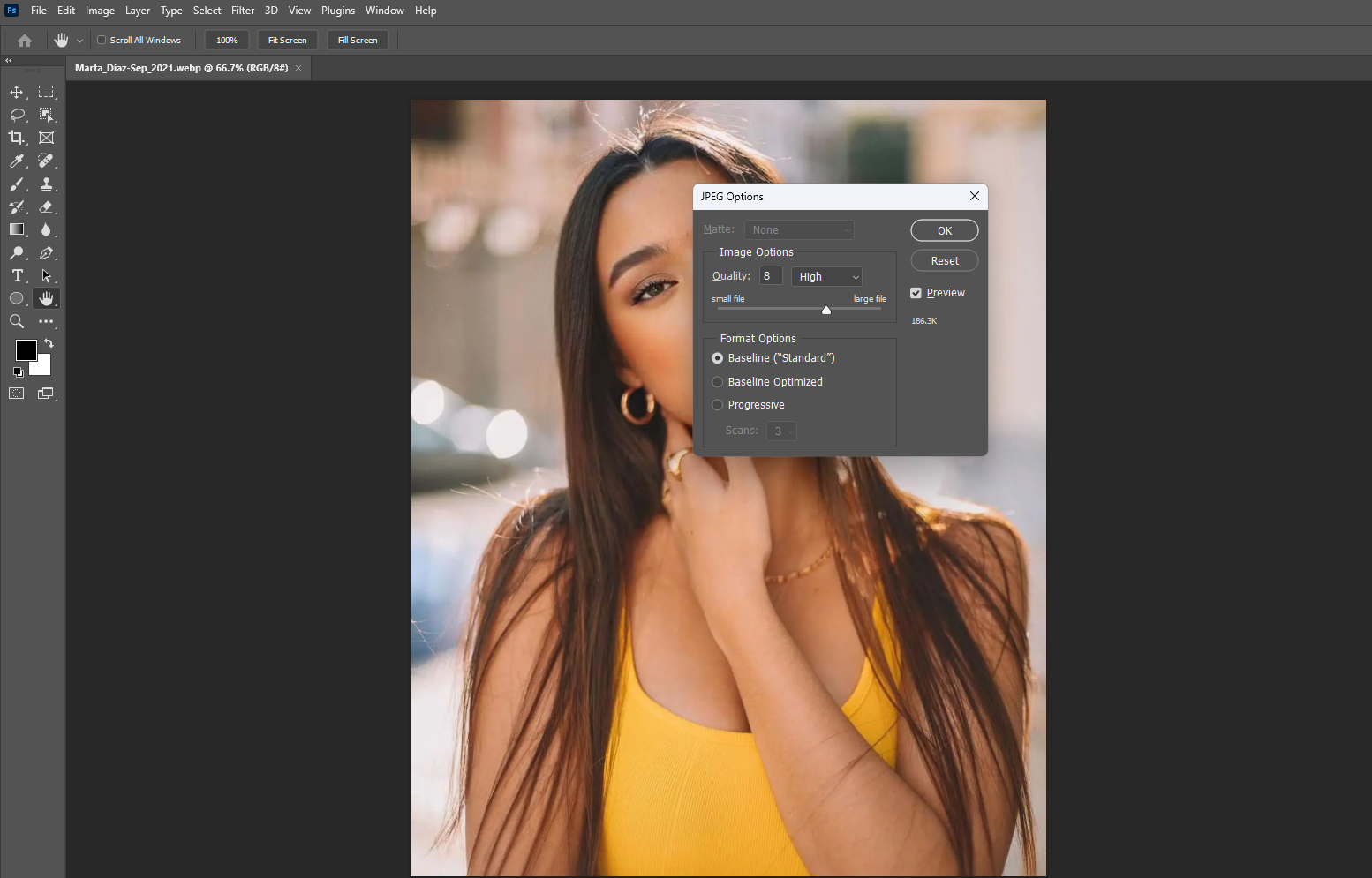Select the Eyedropper tool
The width and height of the screenshot is (1372, 878).
pyautogui.click(x=17, y=161)
